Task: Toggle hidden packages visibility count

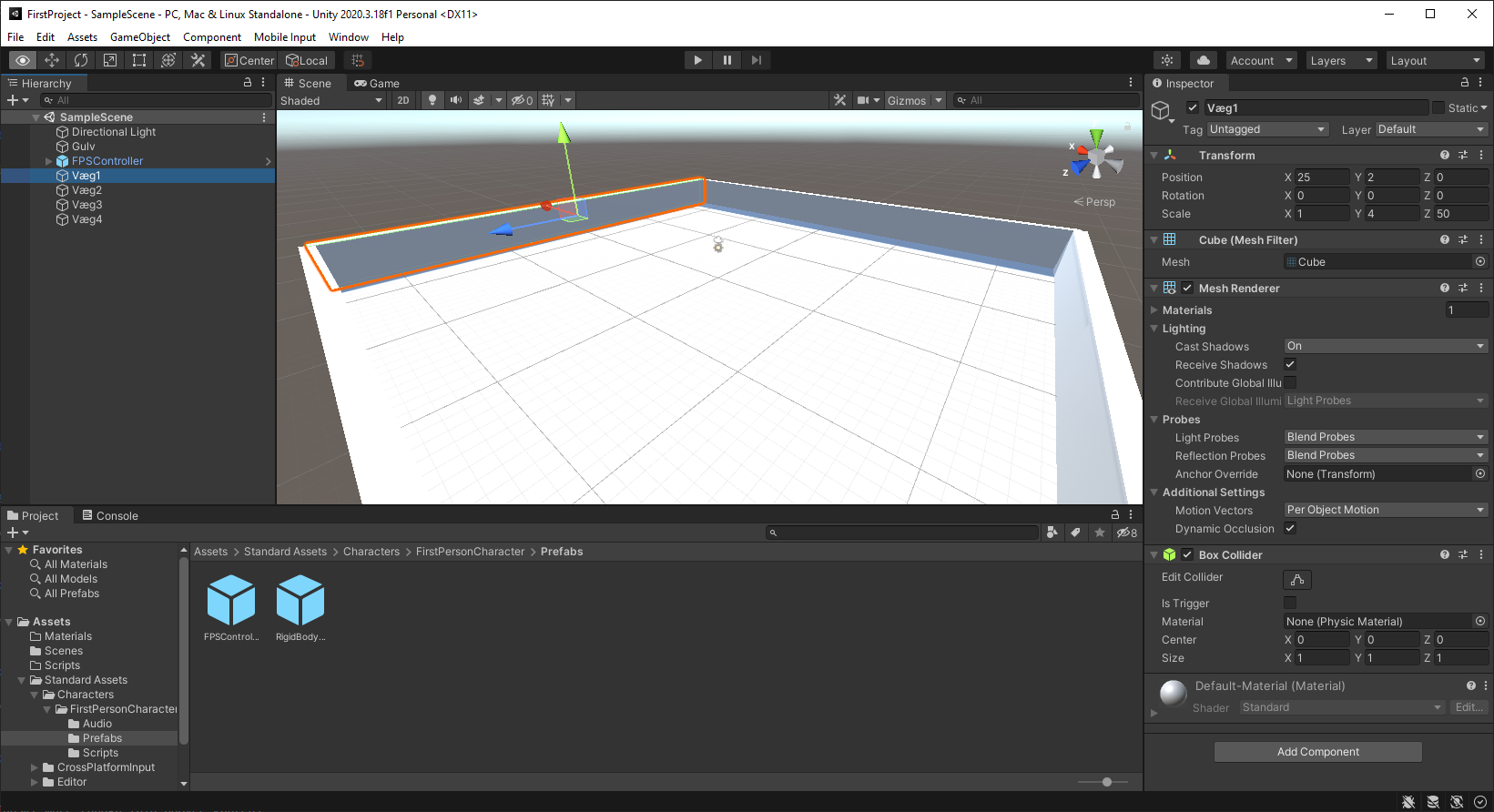Action: point(1127,533)
